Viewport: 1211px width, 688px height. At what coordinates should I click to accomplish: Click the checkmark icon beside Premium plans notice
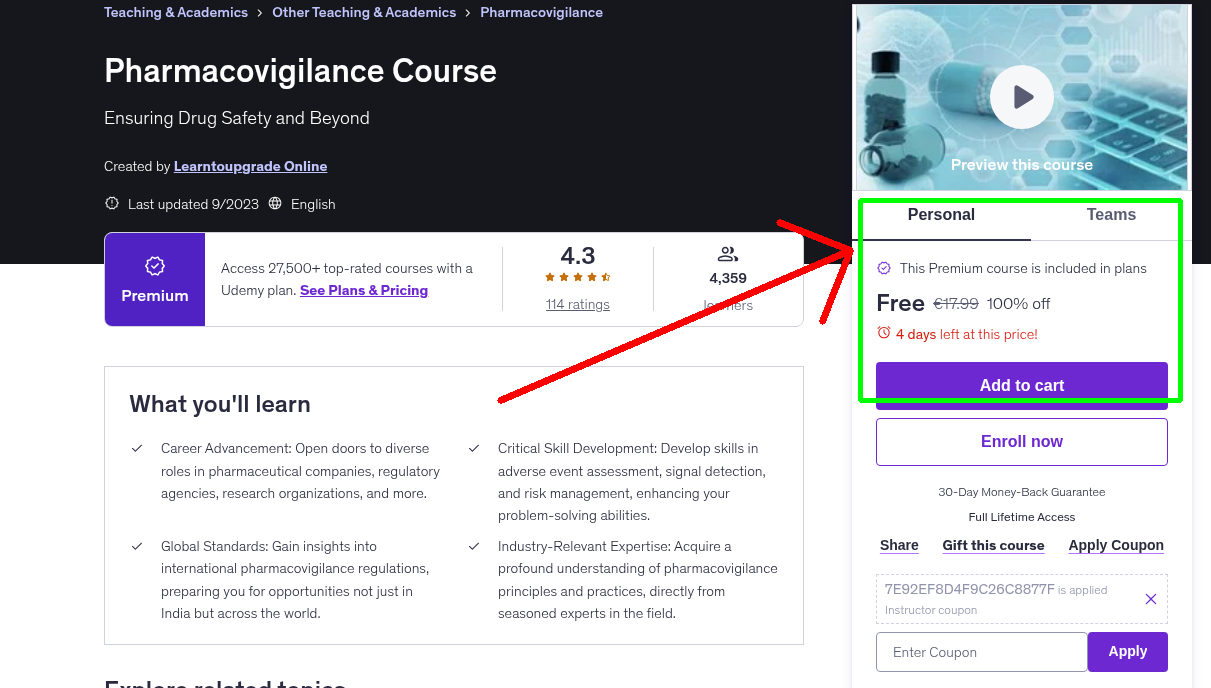point(884,268)
